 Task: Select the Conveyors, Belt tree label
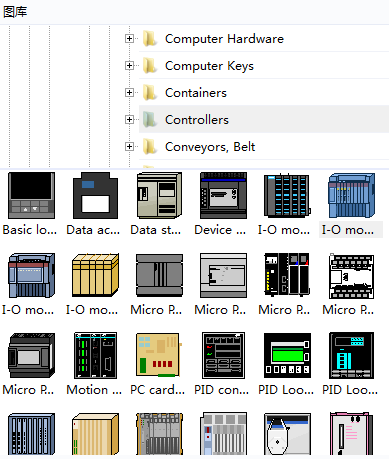(210, 147)
